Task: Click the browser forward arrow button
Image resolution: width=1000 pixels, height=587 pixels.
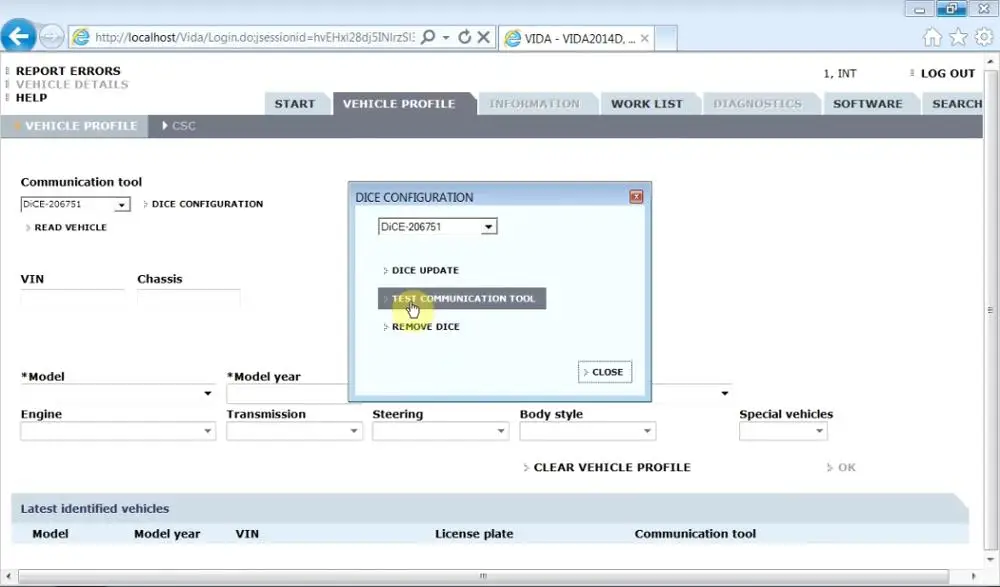Action: coord(51,36)
